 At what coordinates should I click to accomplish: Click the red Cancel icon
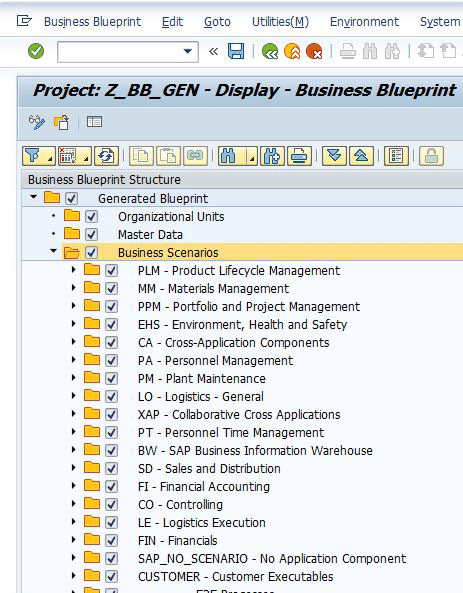tap(314, 51)
